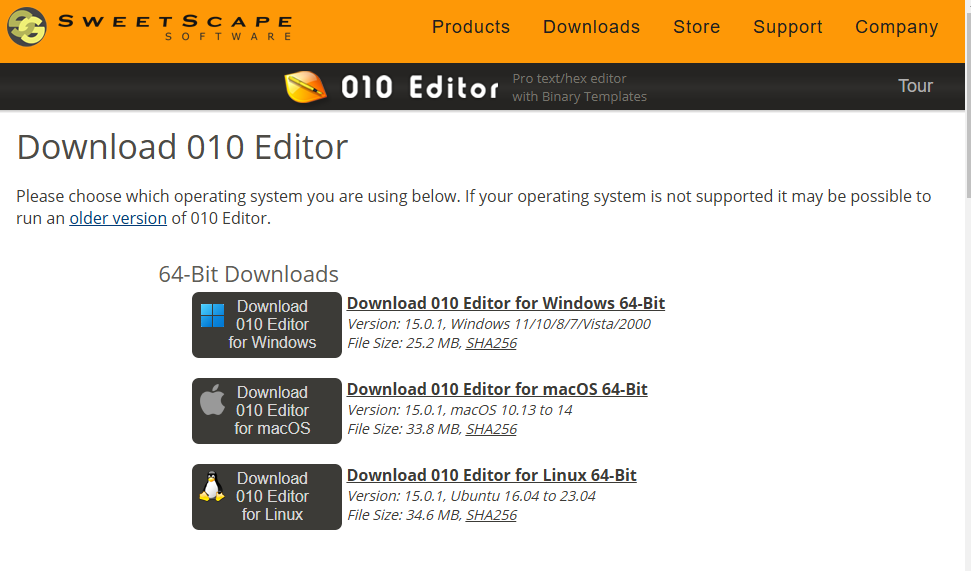Open the Downloads menu
Viewport: 971px width, 571px height.
coord(591,27)
